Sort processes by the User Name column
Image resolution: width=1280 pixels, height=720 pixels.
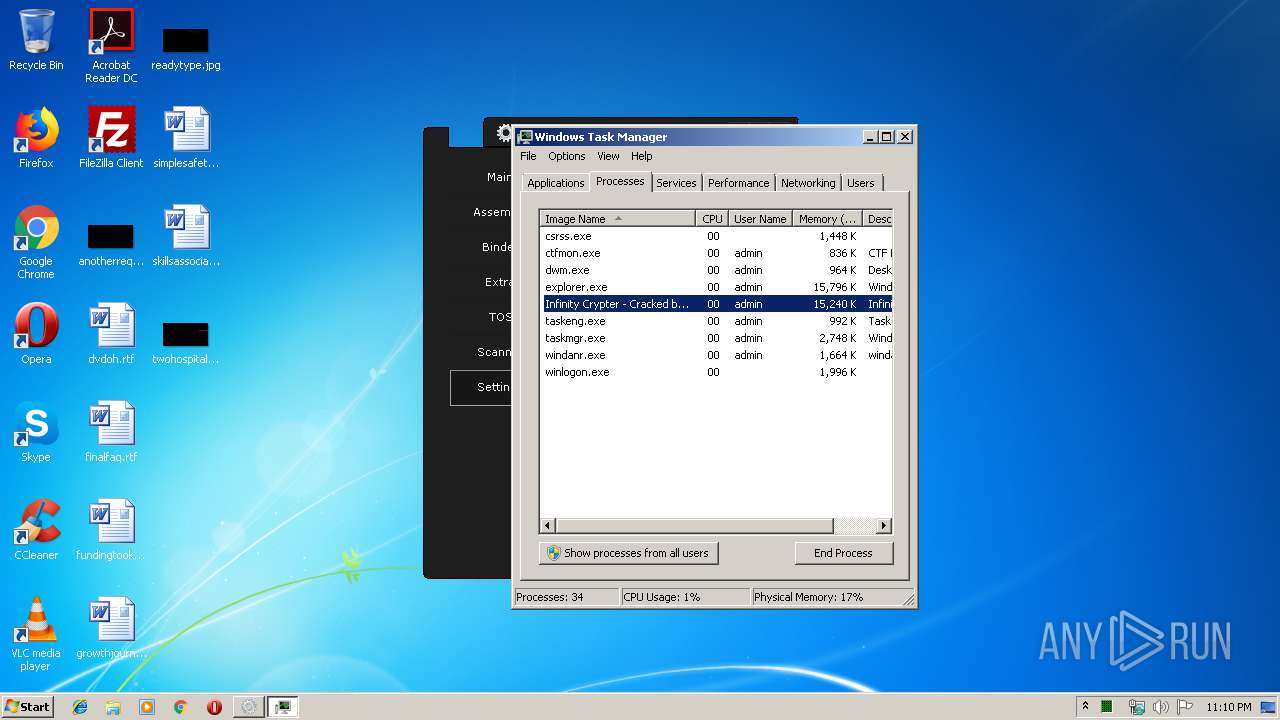(760, 219)
